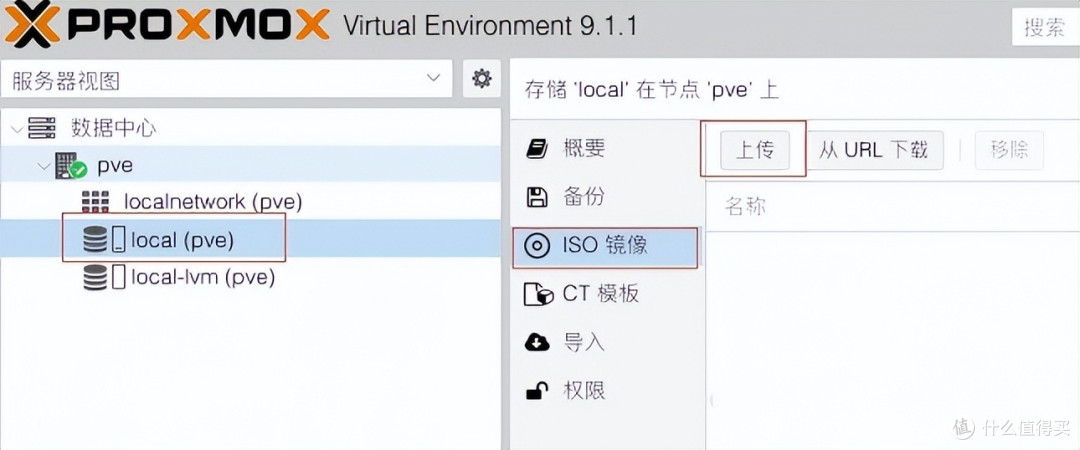Click the Proxmox logo
Image resolution: width=1080 pixels, height=450 pixels.
click(x=165, y=24)
